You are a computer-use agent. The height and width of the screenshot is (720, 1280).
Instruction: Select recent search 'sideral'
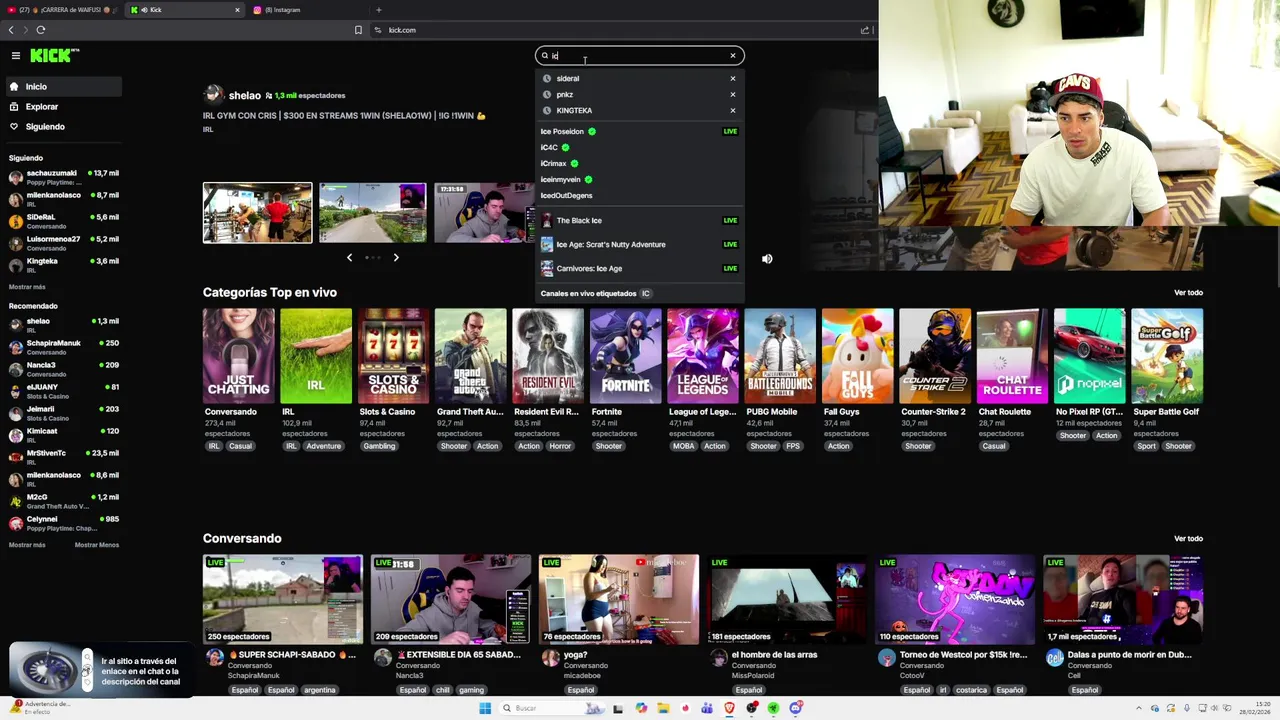568,78
